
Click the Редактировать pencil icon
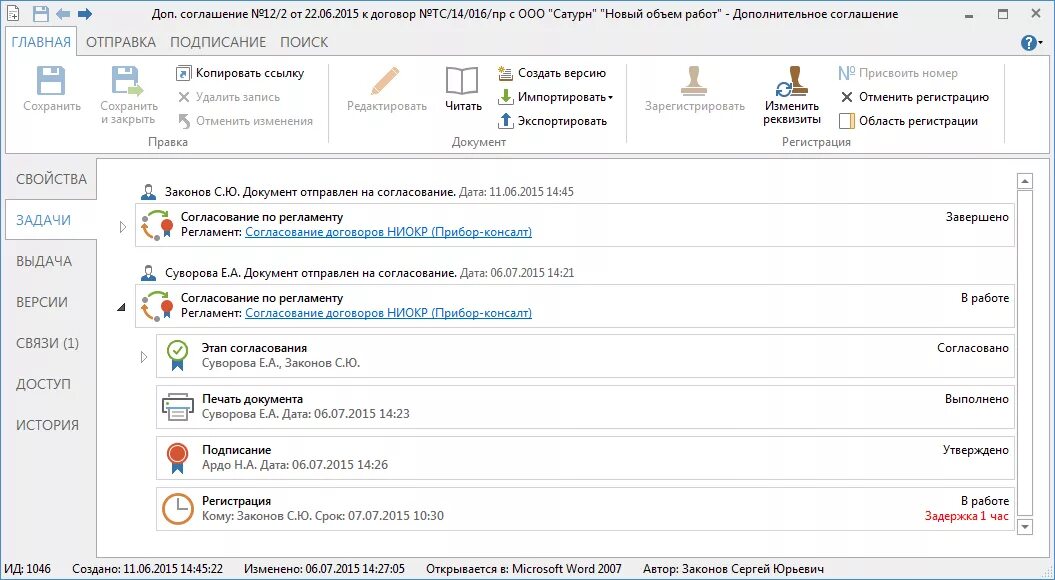coord(386,81)
